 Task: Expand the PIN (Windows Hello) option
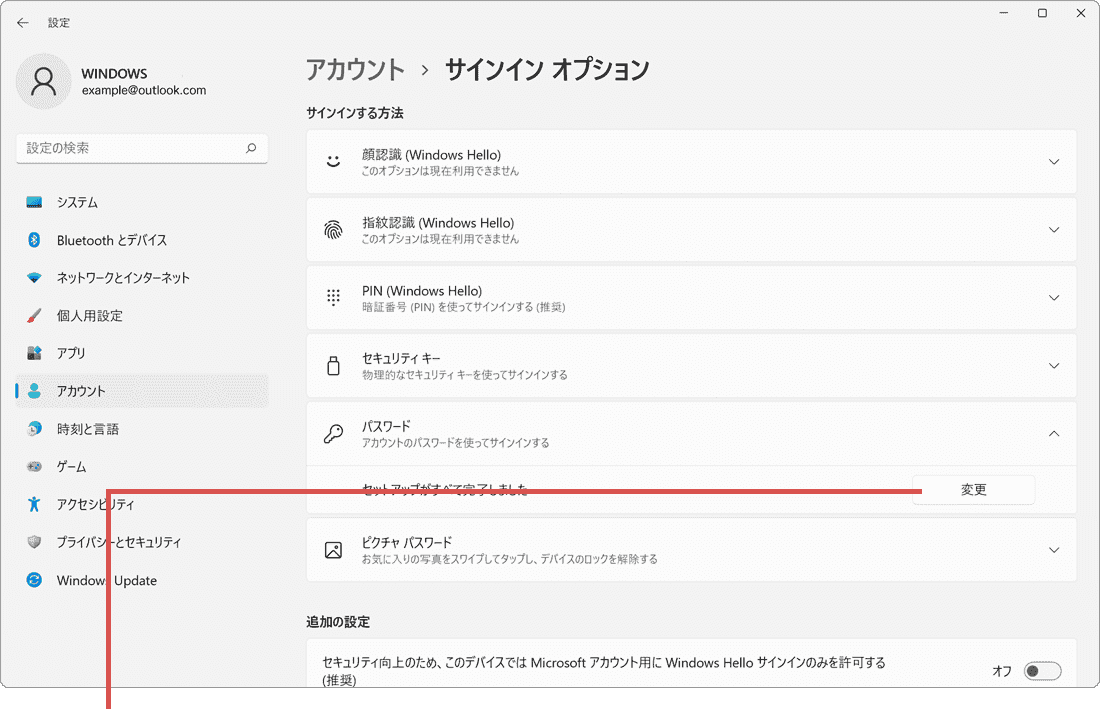tap(1053, 297)
